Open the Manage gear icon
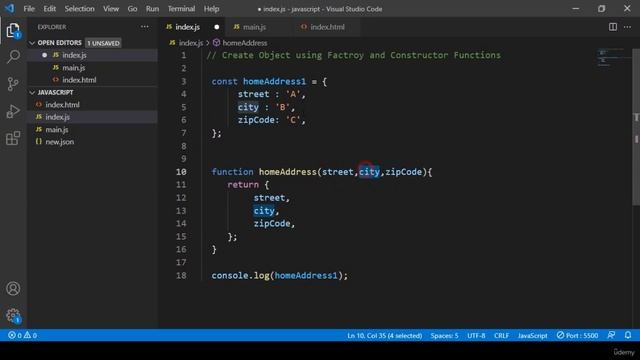Viewport: 640px width, 360px height. 13,315
